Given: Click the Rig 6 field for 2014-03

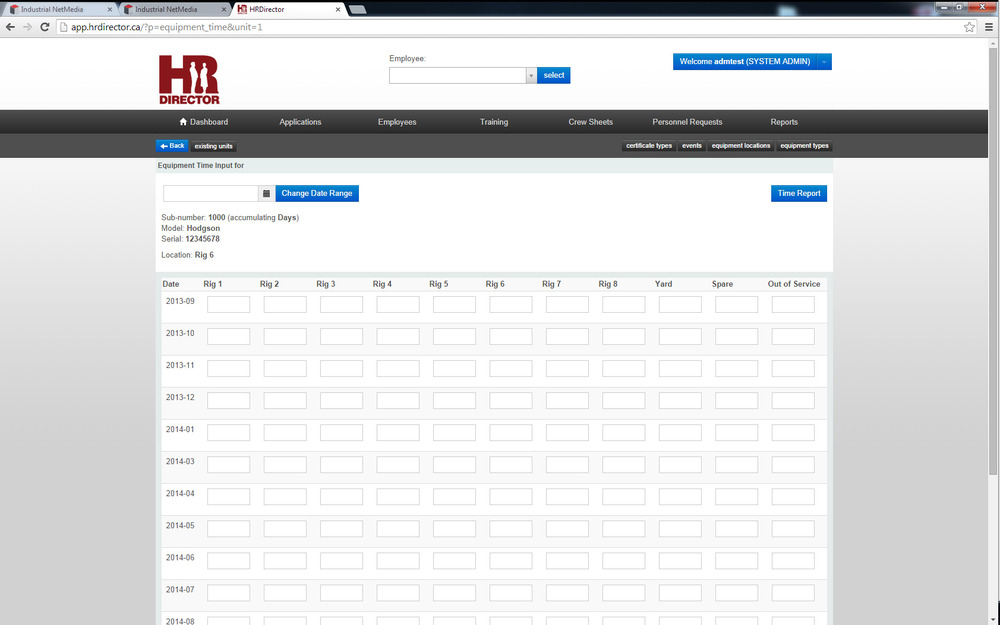Looking at the screenshot, I should click(x=511, y=464).
